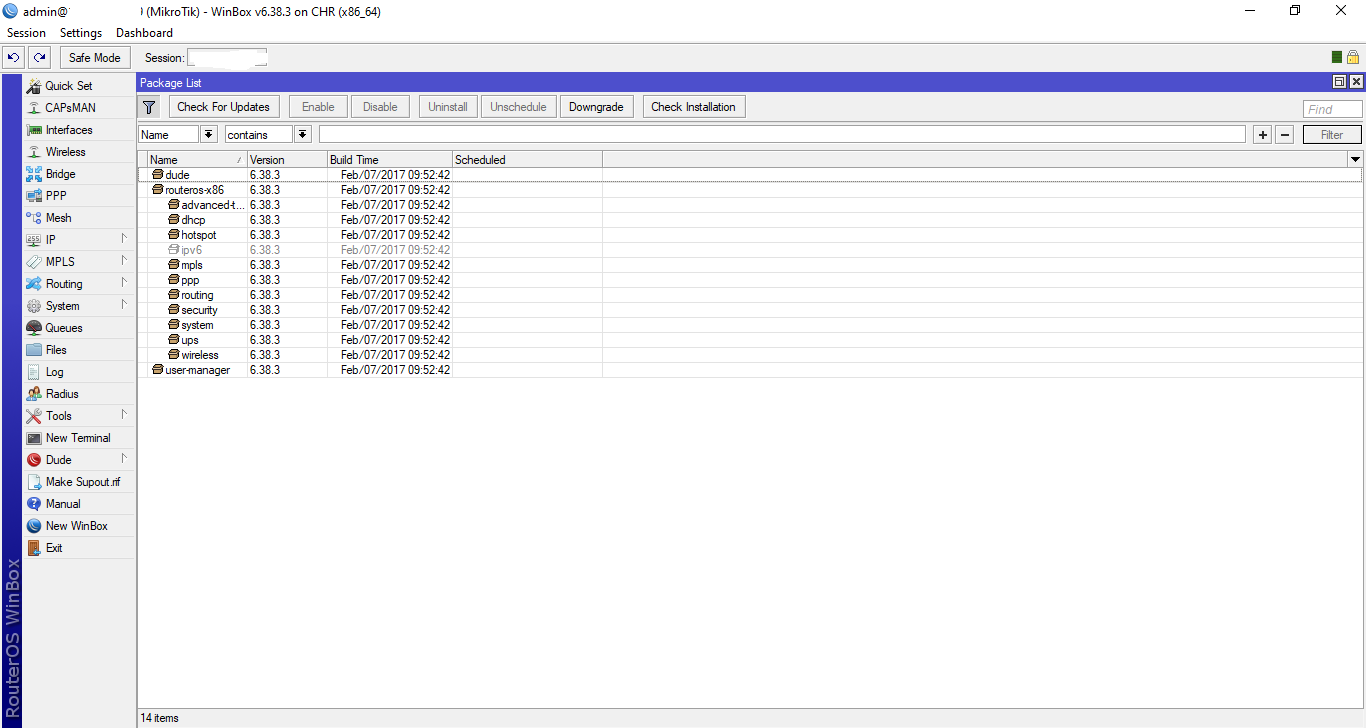Screen dimensions: 1366x728
Task: Click the Redo arrow icon
Action: pyautogui.click(x=39, y=57)
